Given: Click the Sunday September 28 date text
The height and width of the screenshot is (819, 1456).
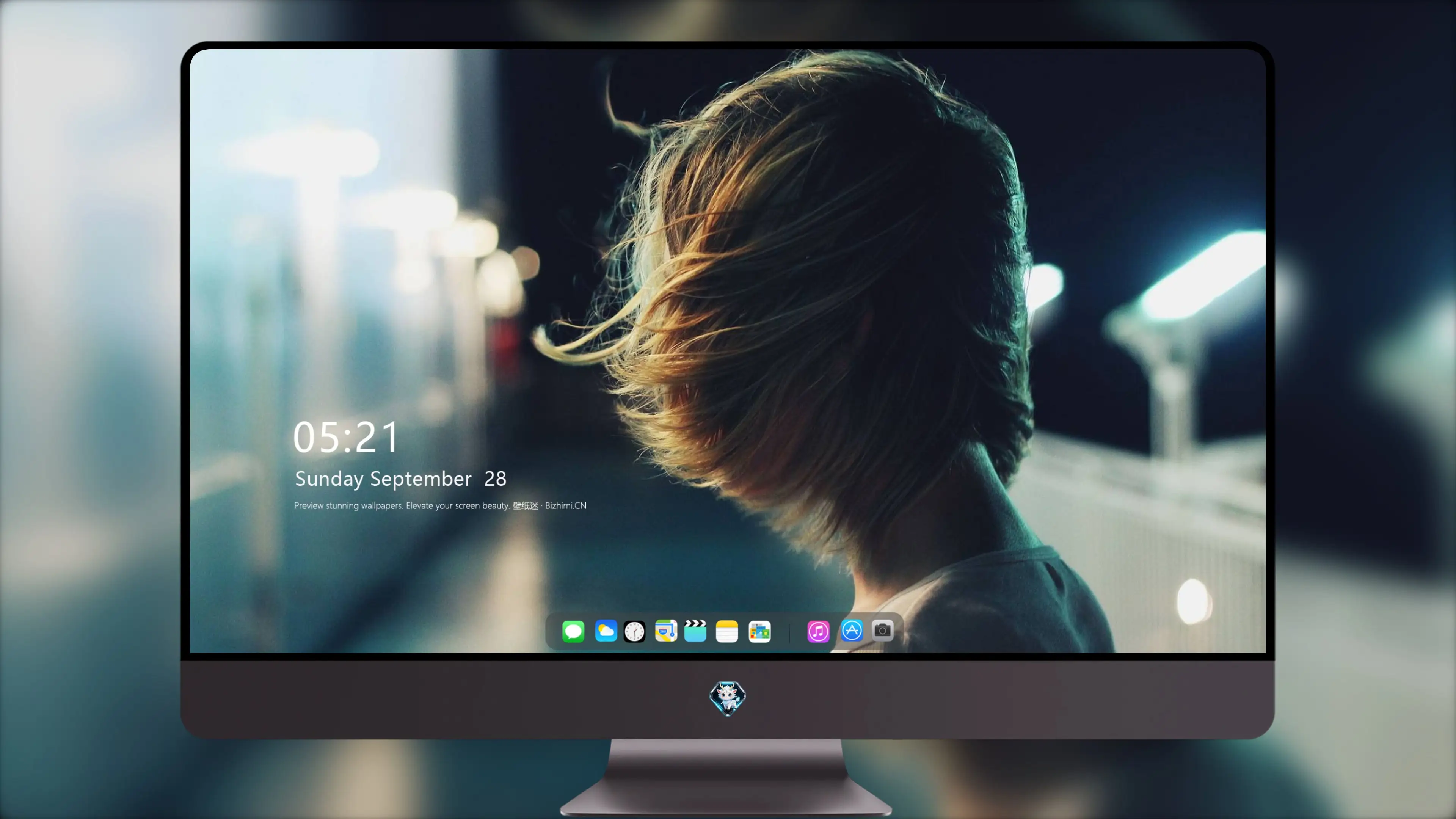Looking at the screenshot, I should 400,479.
